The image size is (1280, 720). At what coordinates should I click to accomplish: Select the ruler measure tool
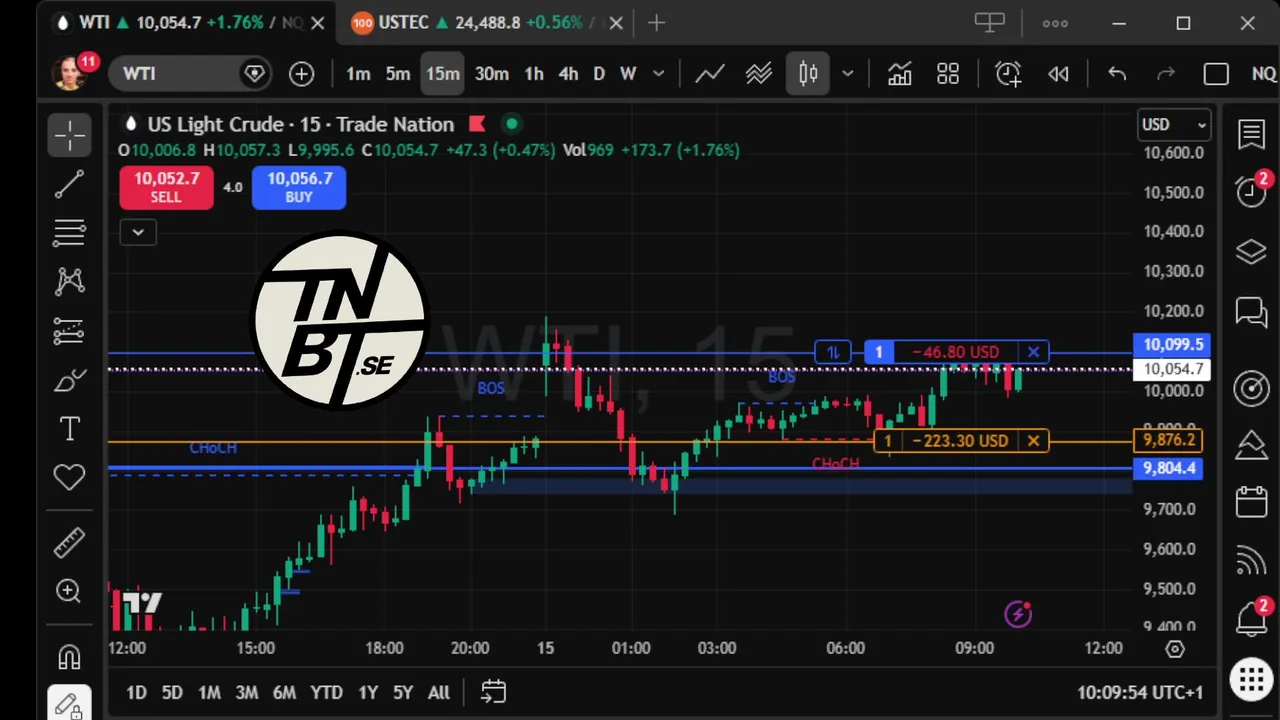69,543
